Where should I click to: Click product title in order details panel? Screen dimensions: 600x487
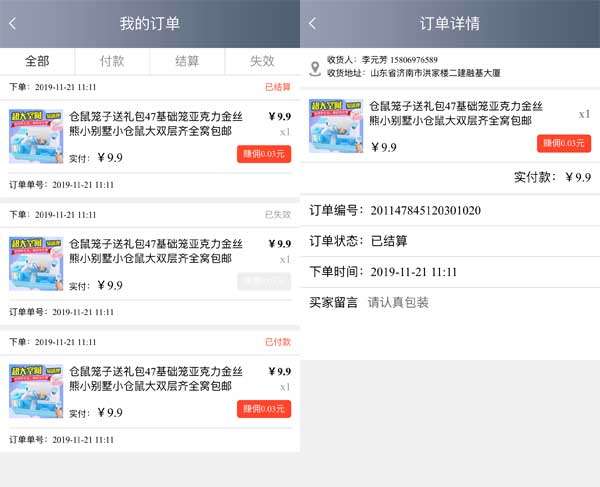coord(456,113)
